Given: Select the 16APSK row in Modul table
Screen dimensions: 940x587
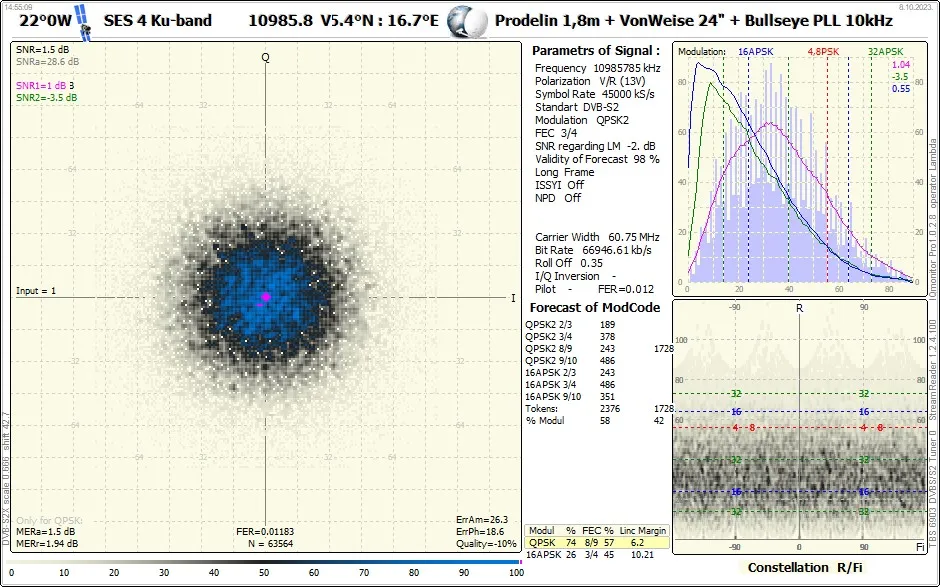Looking at the screenshot, I should tap(596, 554).
